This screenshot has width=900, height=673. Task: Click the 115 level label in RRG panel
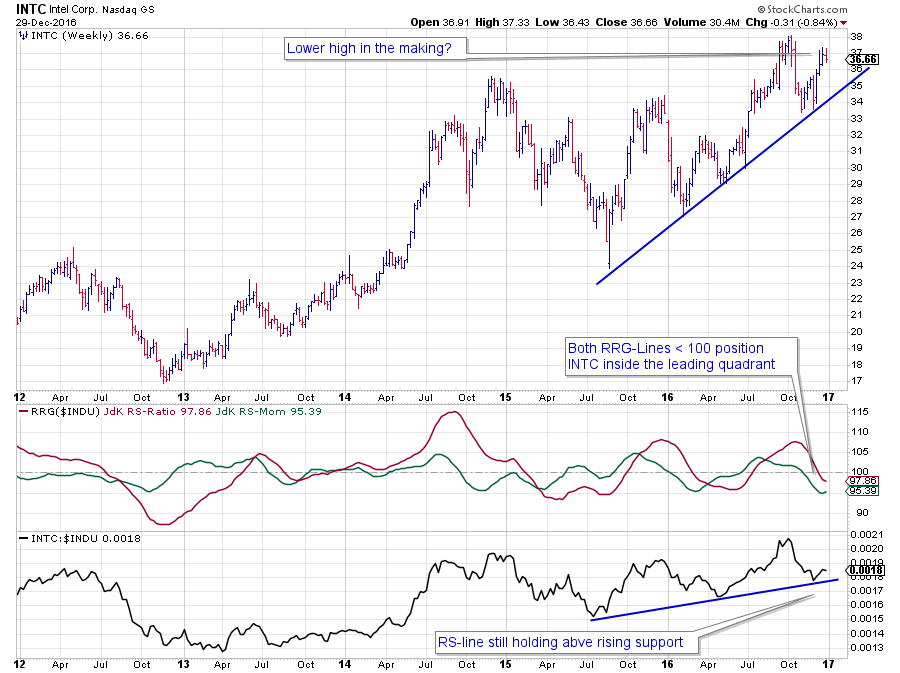coord(859,412)
